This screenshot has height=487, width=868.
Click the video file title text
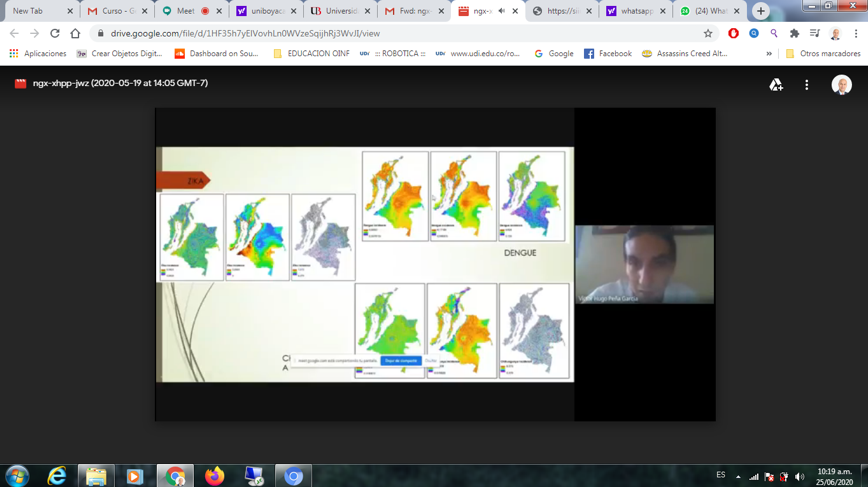(120, 83)
